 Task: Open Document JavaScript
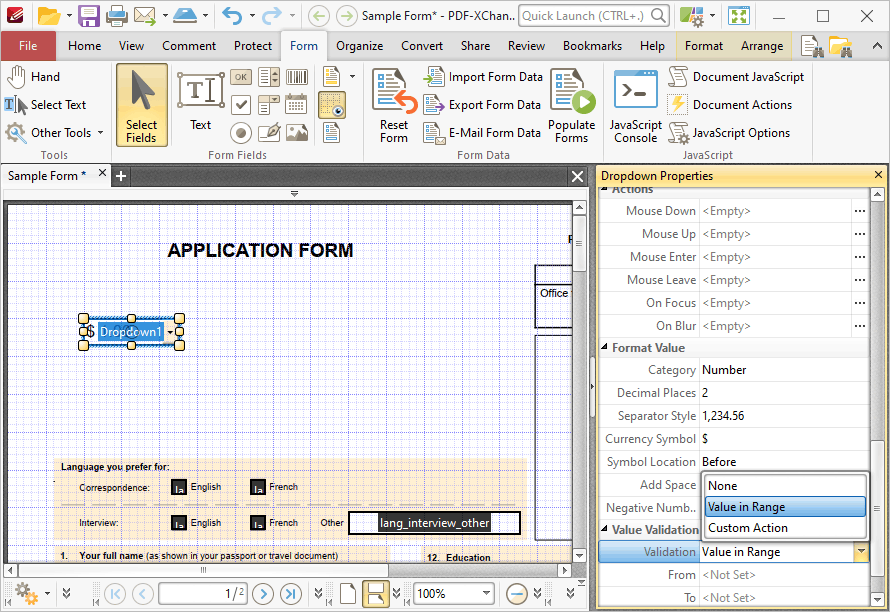736,77
